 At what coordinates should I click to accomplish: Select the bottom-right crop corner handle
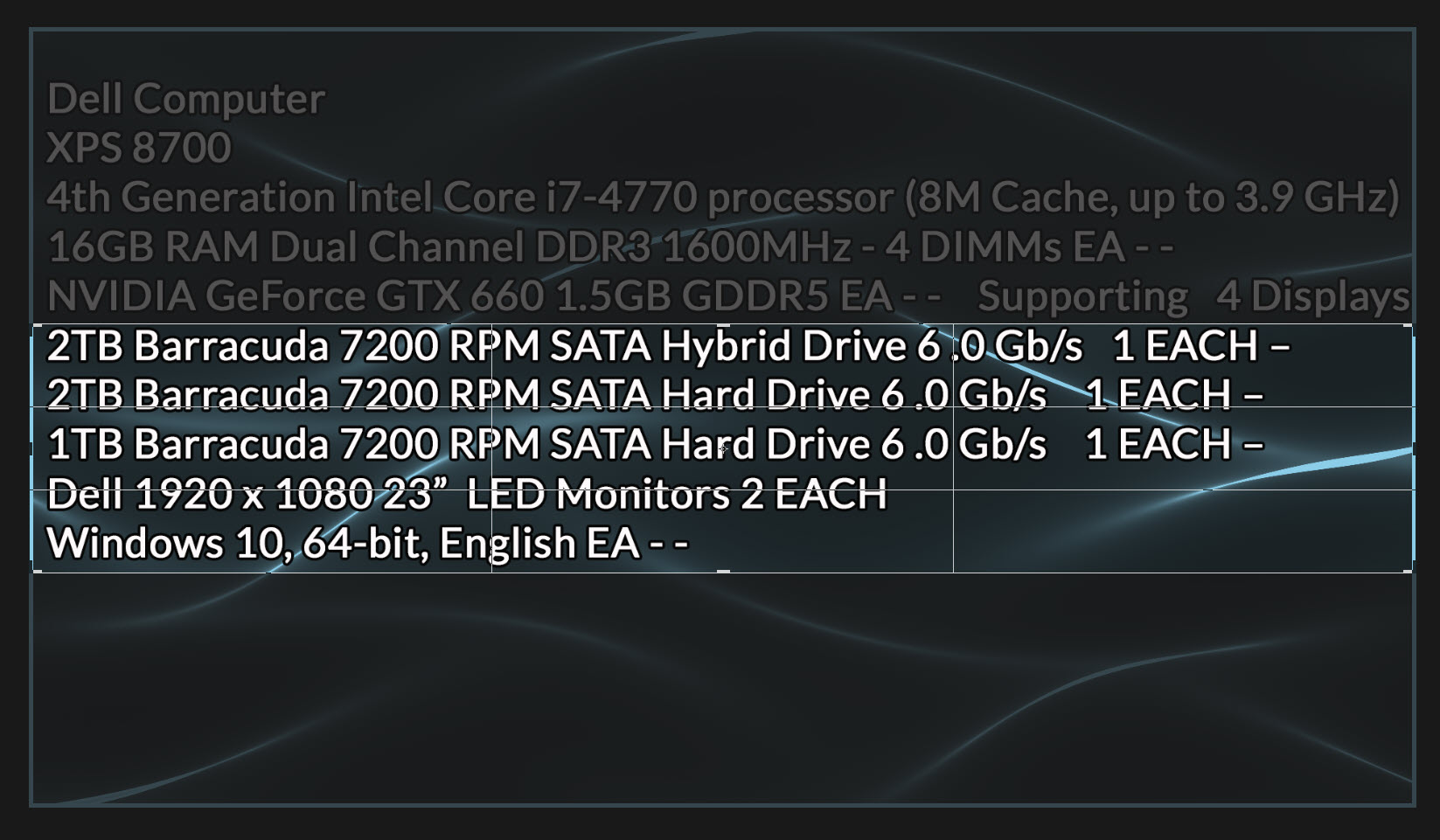pos(1410,570)
